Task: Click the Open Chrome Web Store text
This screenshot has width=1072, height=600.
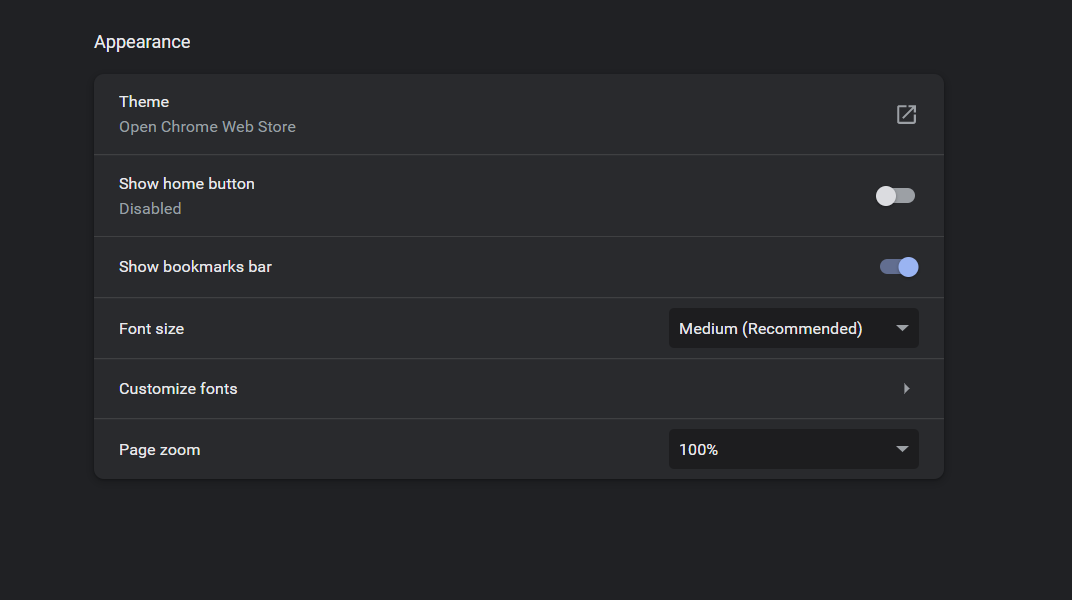Action: point(207,127)
